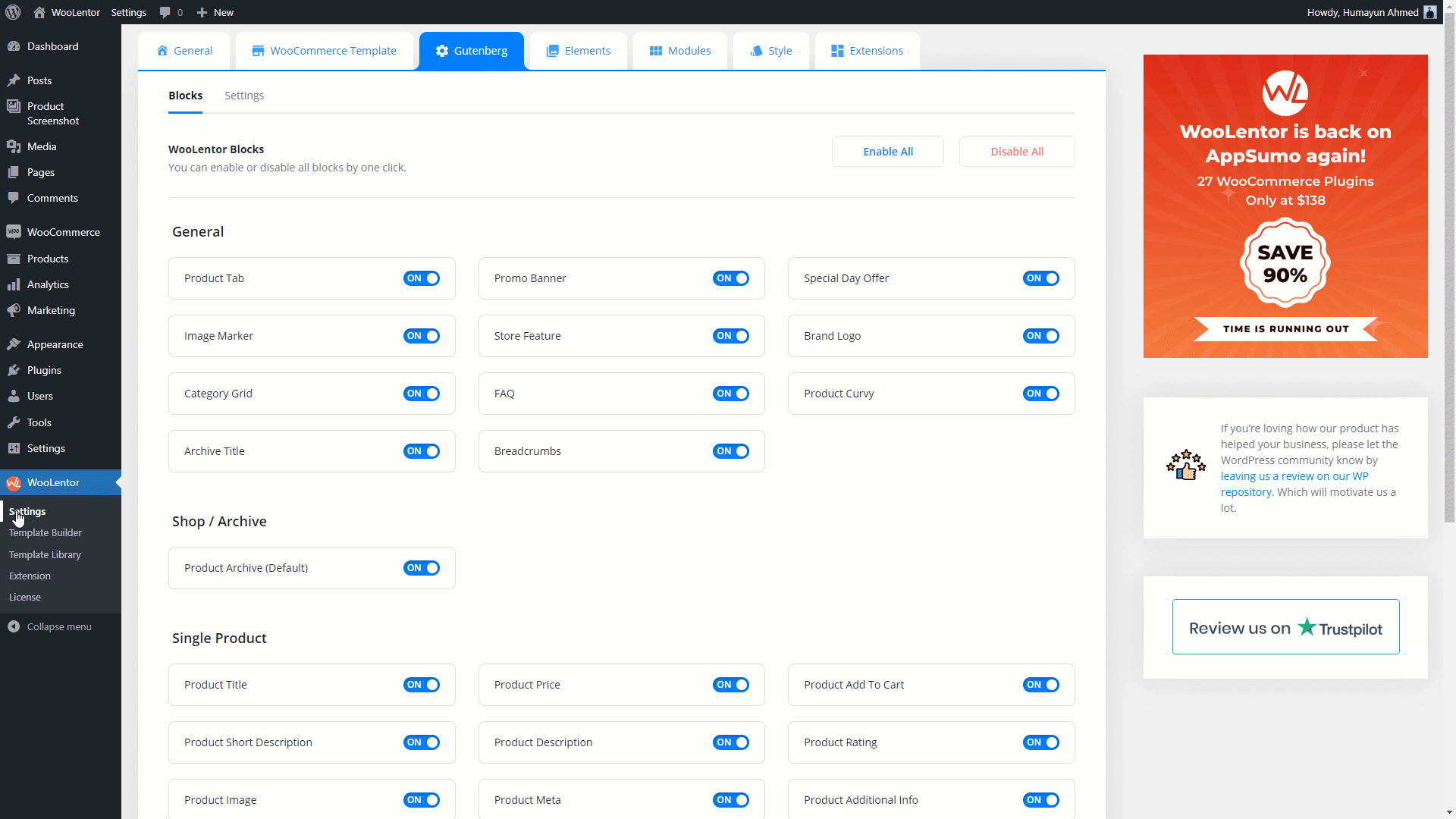Click the Analytics bar chart icon

(x=14, y=284)
